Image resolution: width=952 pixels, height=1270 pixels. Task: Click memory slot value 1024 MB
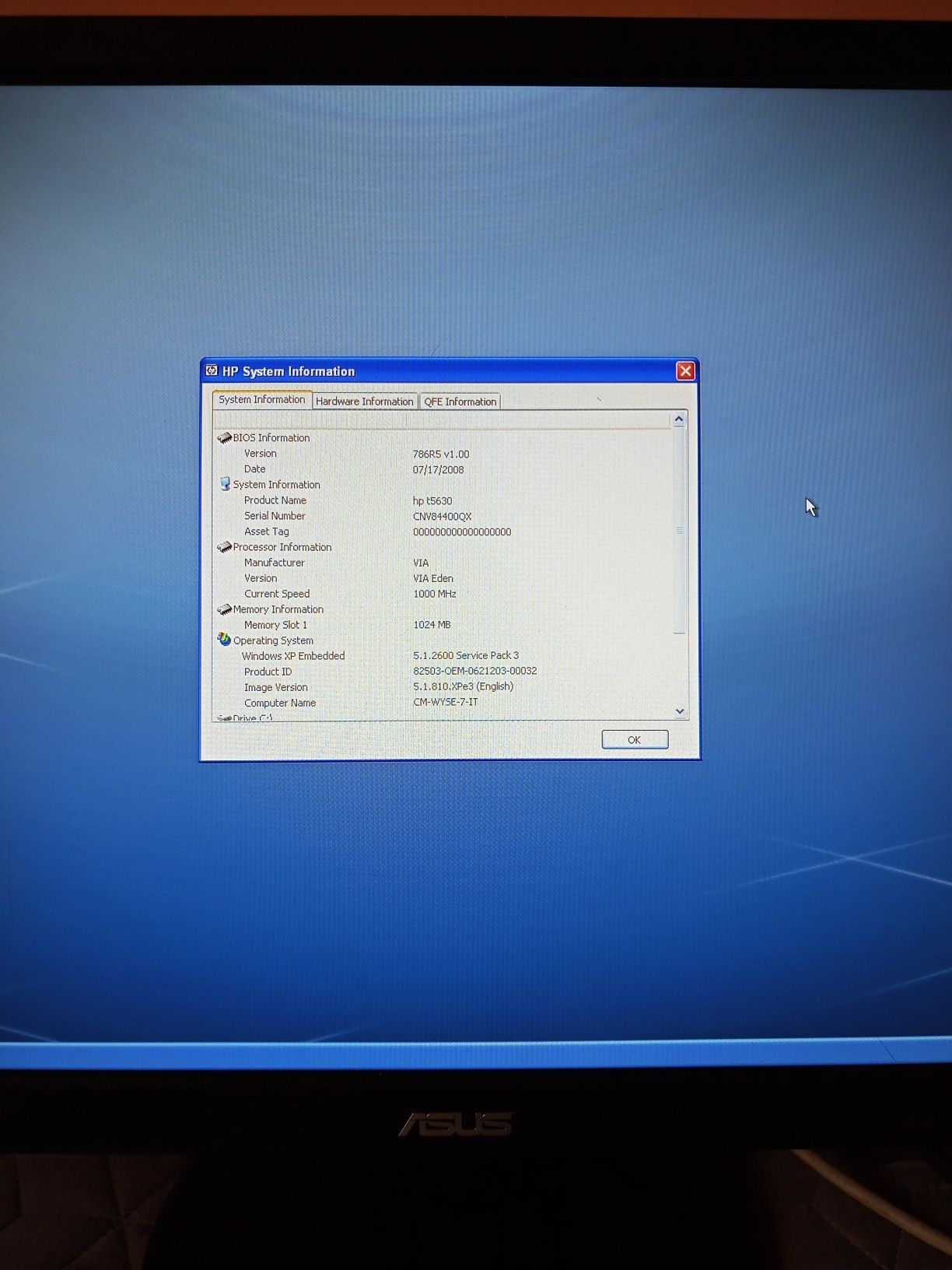[x=432, y=625]
